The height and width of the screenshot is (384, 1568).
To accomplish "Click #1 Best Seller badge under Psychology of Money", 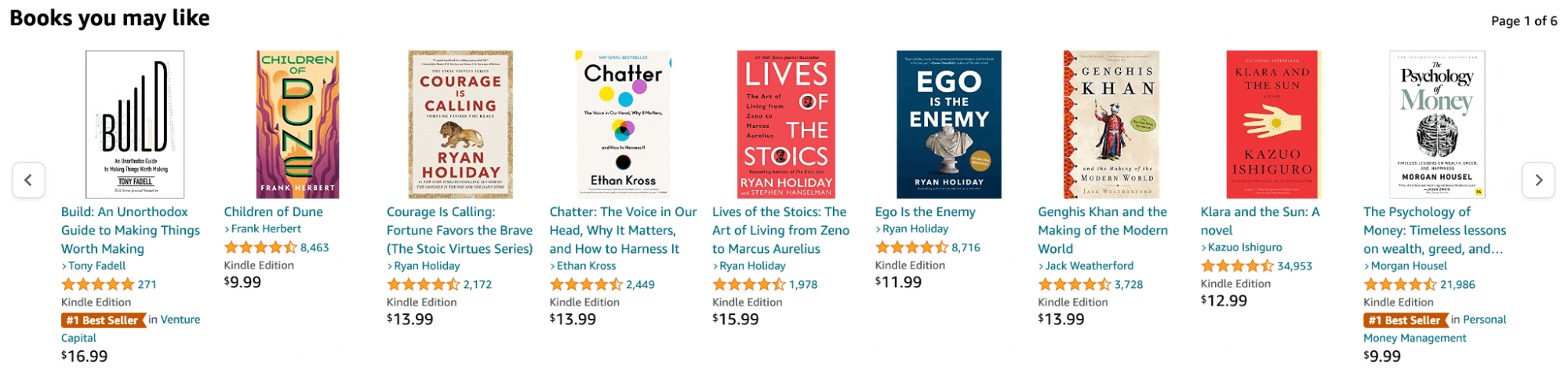I will click(x=1406, y=320).
